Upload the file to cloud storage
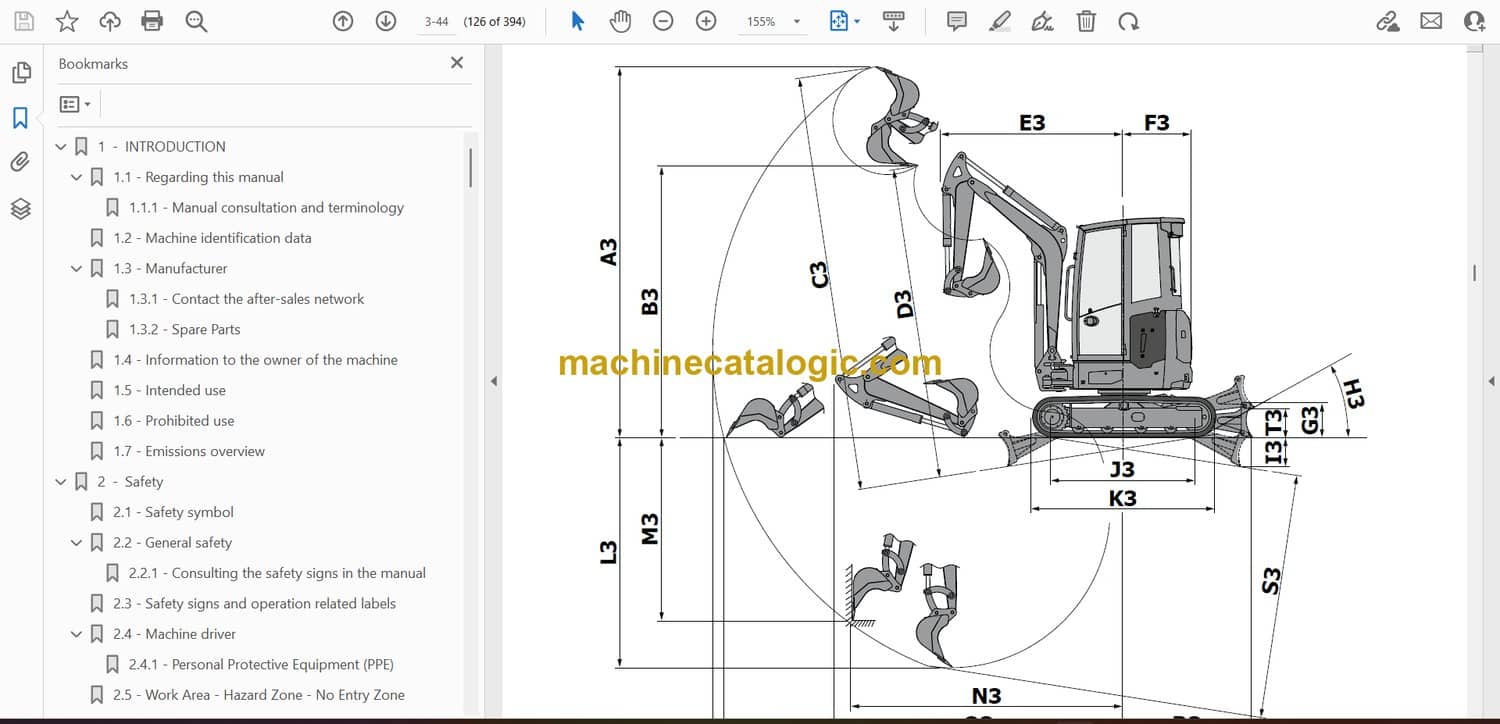1500x724 pixels. pos(110,21)
